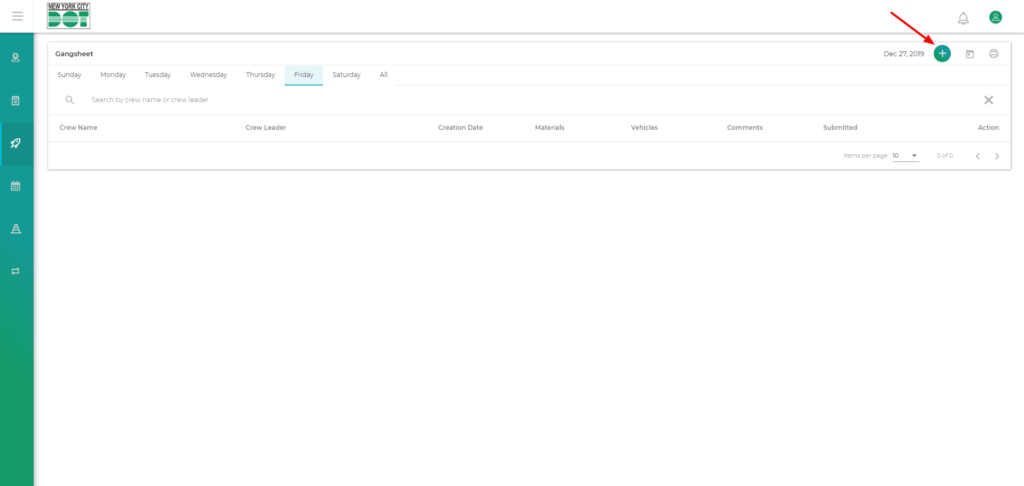Click the crew name search field
The height and width of the screenshot is (486, 1024).
(x=400, y=100)
